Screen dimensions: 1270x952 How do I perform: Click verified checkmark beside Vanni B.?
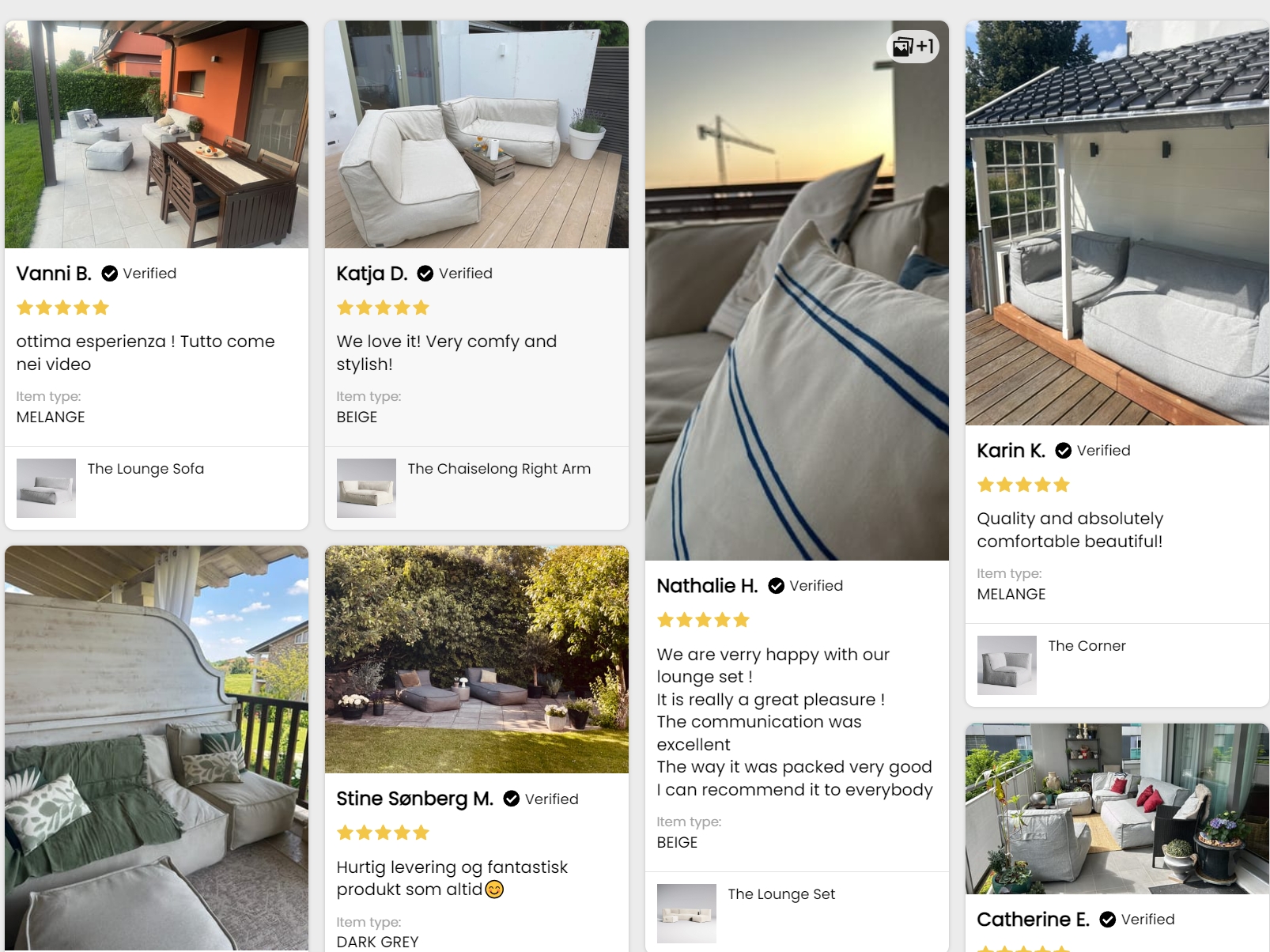[x=110, y=274]
